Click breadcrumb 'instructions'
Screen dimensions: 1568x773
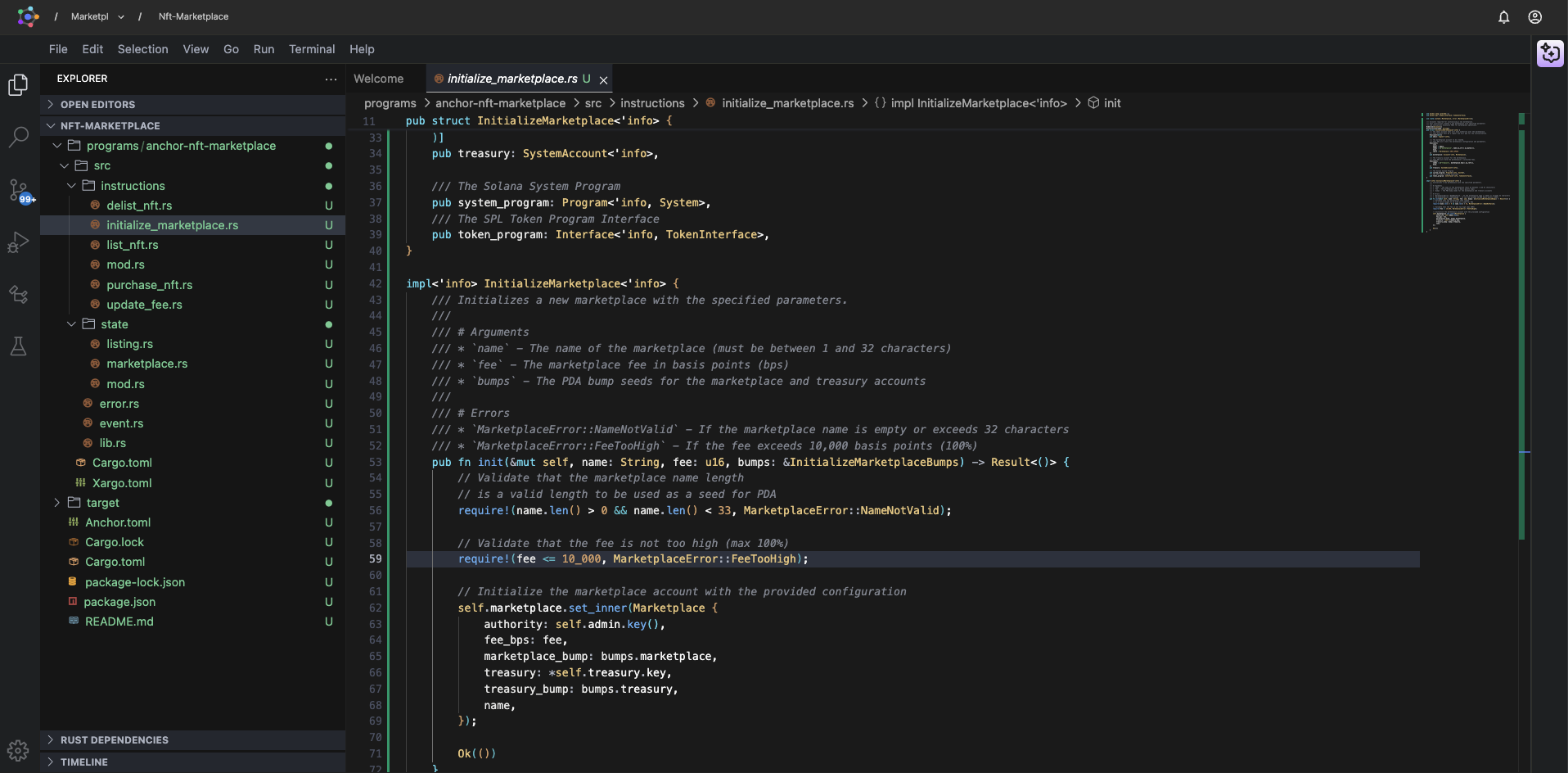pos(652,103)
